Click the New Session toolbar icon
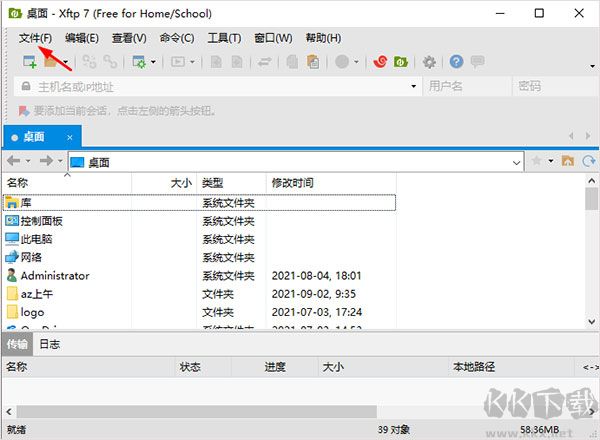Image resolution: width=600 pixels, height=440 pixels. tap(29, 62)
